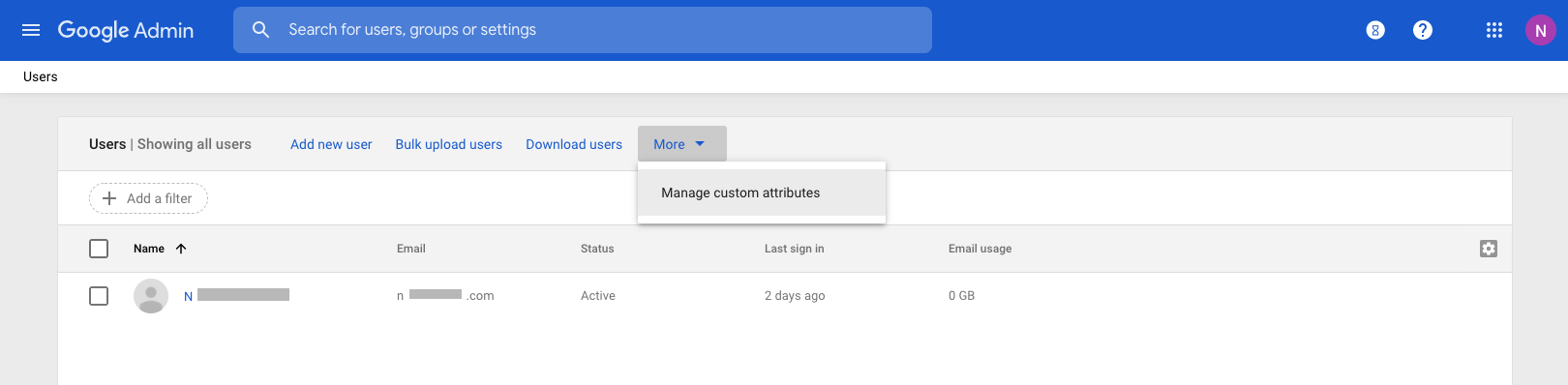Check the box for user N
The width and height of the screenshot is (1568, 385).
(x=99, y=296)
